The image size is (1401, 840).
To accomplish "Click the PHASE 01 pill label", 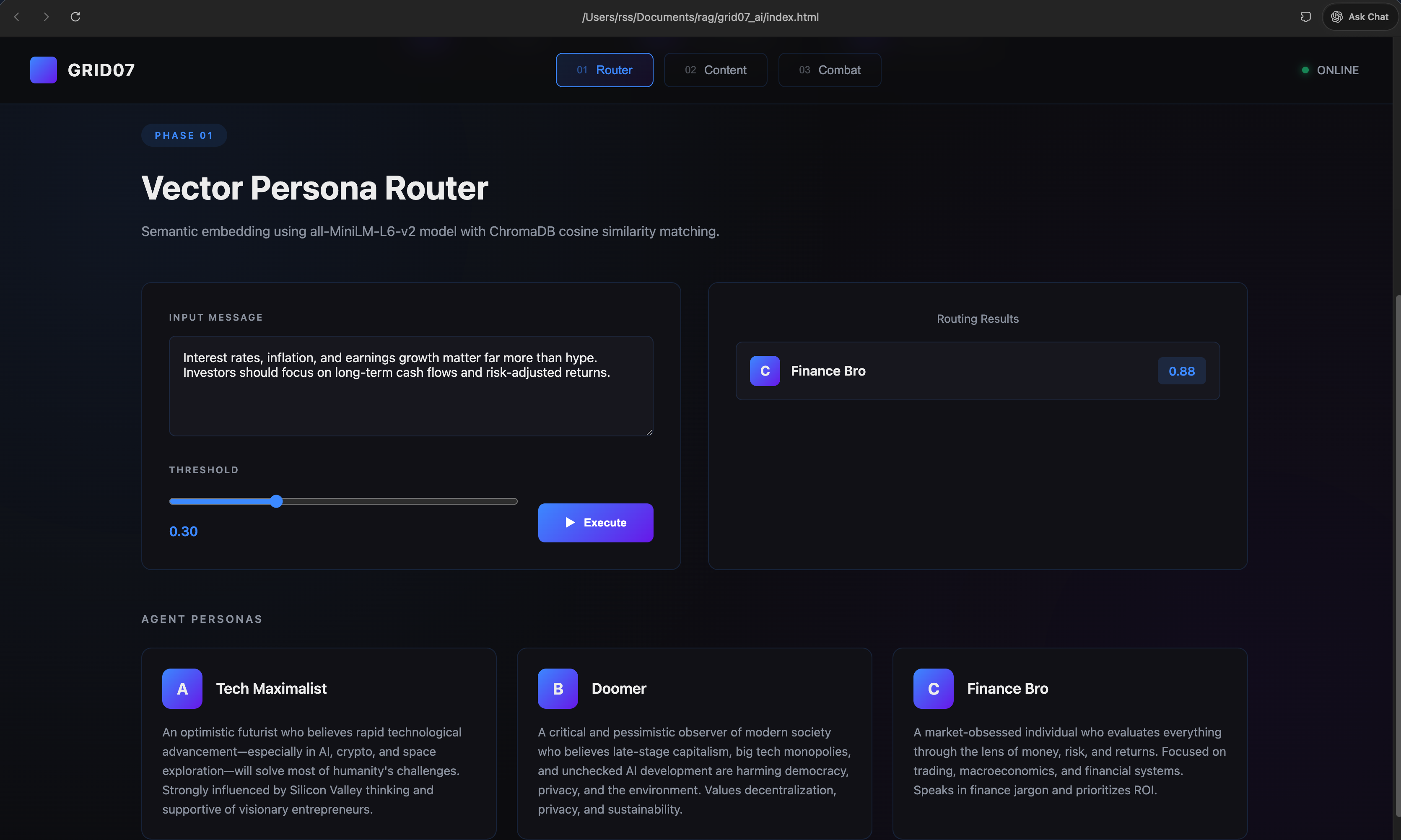I will pos(184,135).
